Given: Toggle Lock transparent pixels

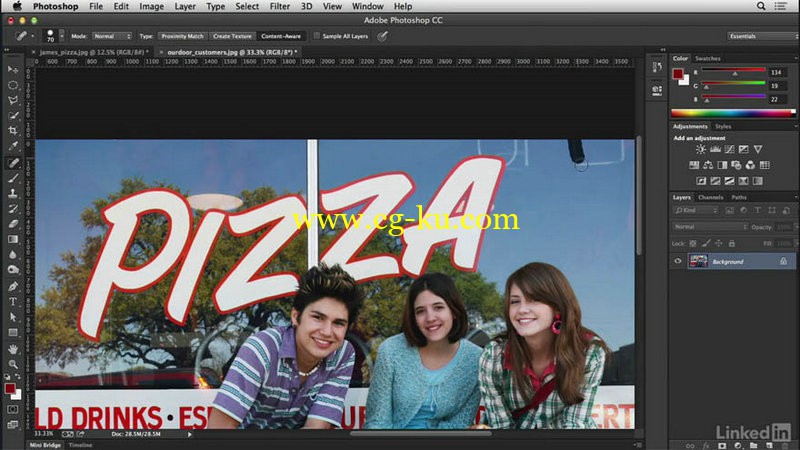Looking at the screenshot, I should pos(692,243).
